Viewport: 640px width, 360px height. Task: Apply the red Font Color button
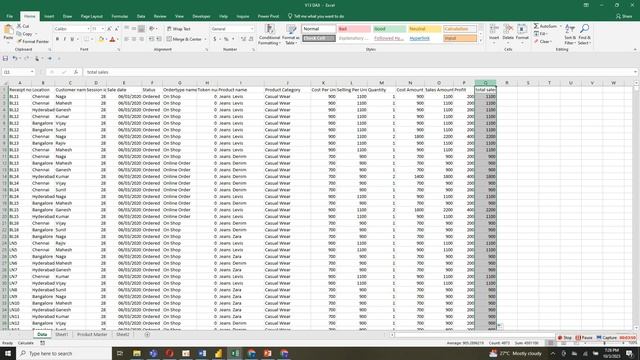click(113, 39)
